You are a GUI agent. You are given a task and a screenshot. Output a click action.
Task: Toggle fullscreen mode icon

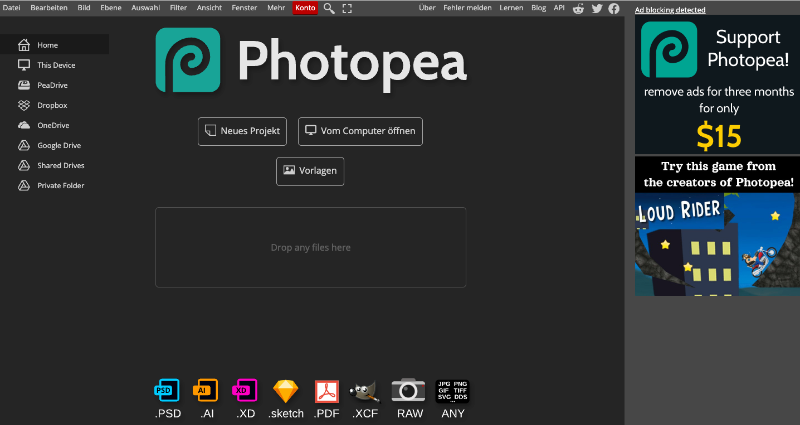tap(347, 8)
